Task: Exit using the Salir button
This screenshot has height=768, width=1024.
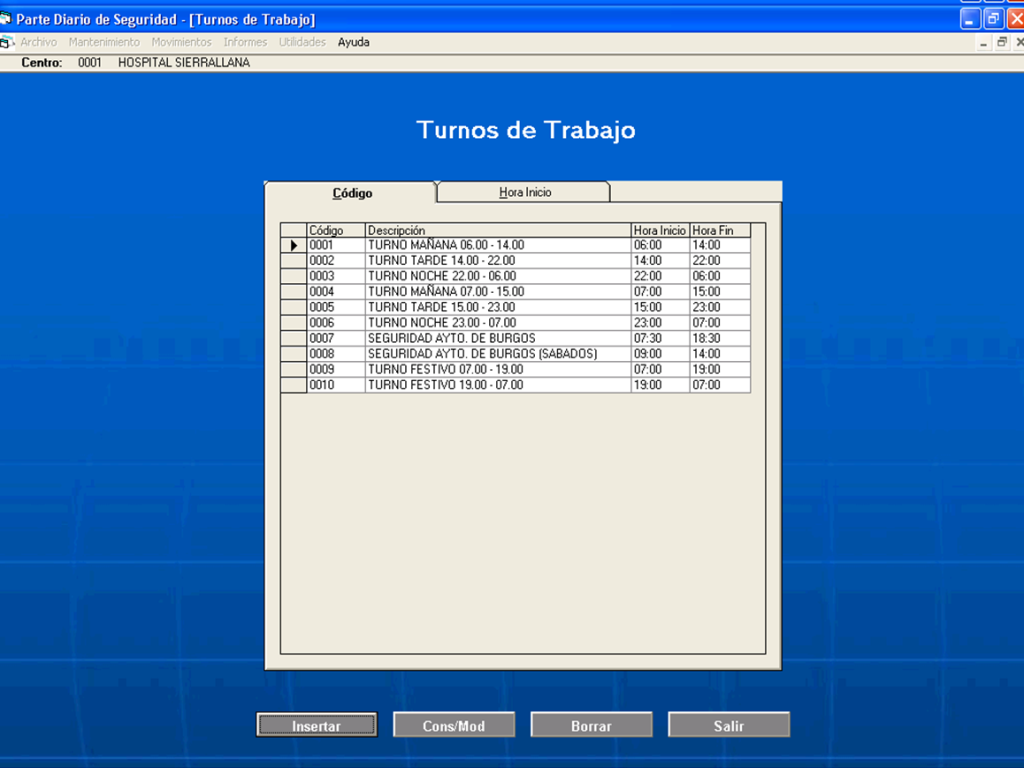Action: (728, 726)
